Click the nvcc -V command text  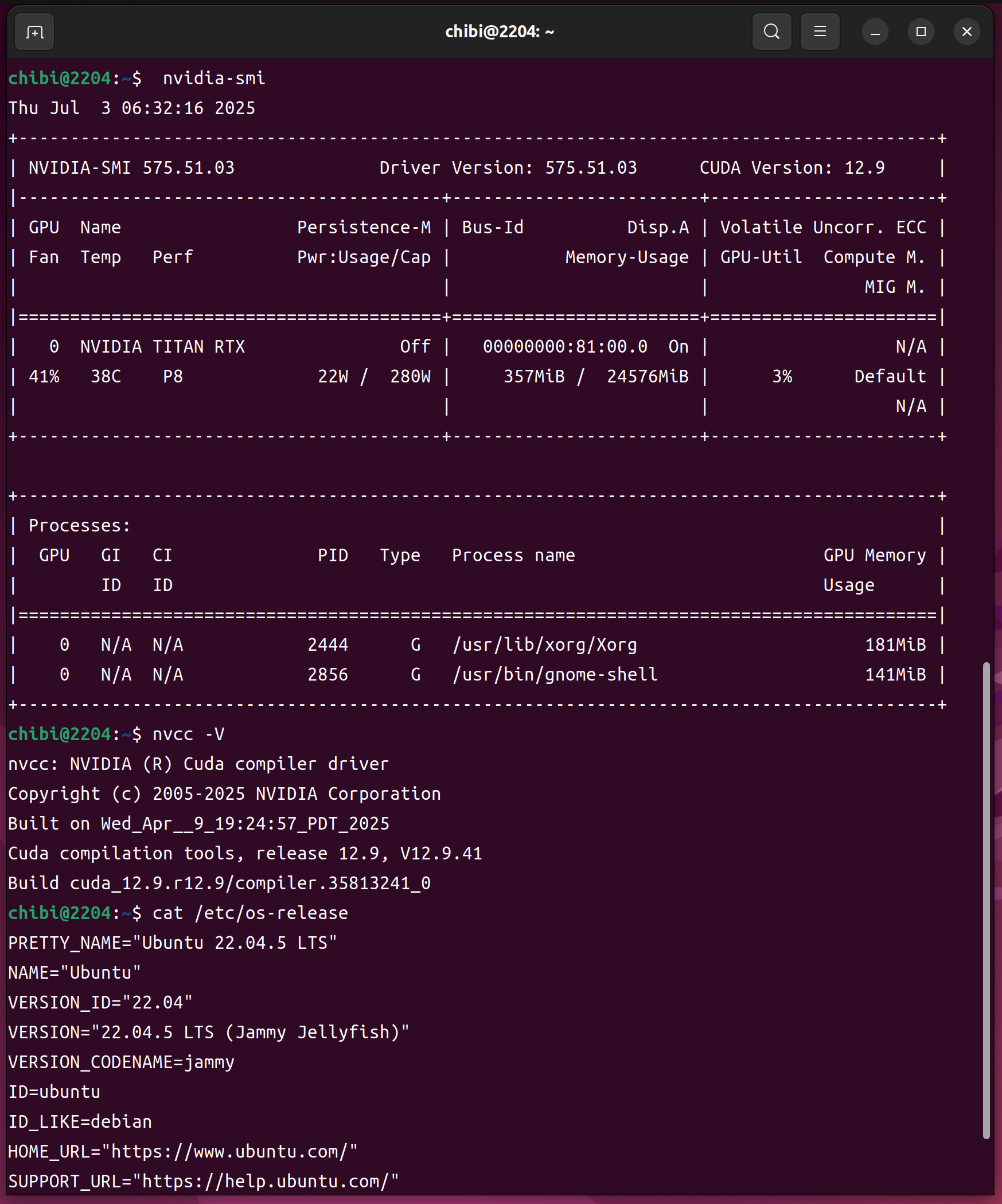pos(188,734)
